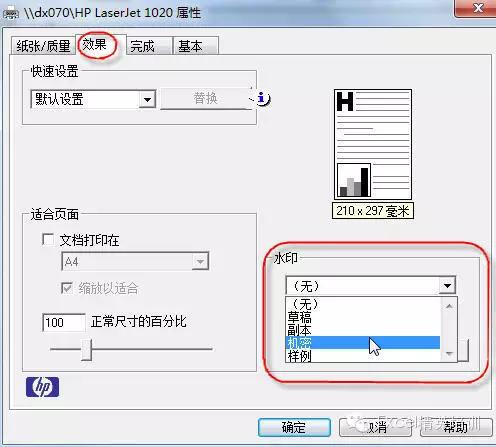Enable the 文档打印在 checkbox
Screen dimensions: 496x447
(48, 239)
